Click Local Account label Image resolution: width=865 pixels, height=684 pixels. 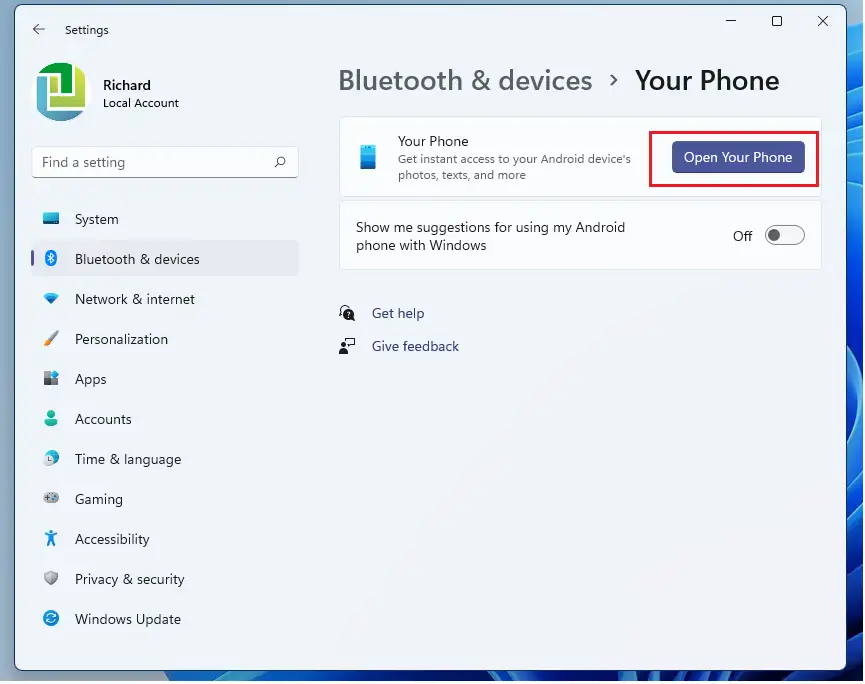coord(141,103)
